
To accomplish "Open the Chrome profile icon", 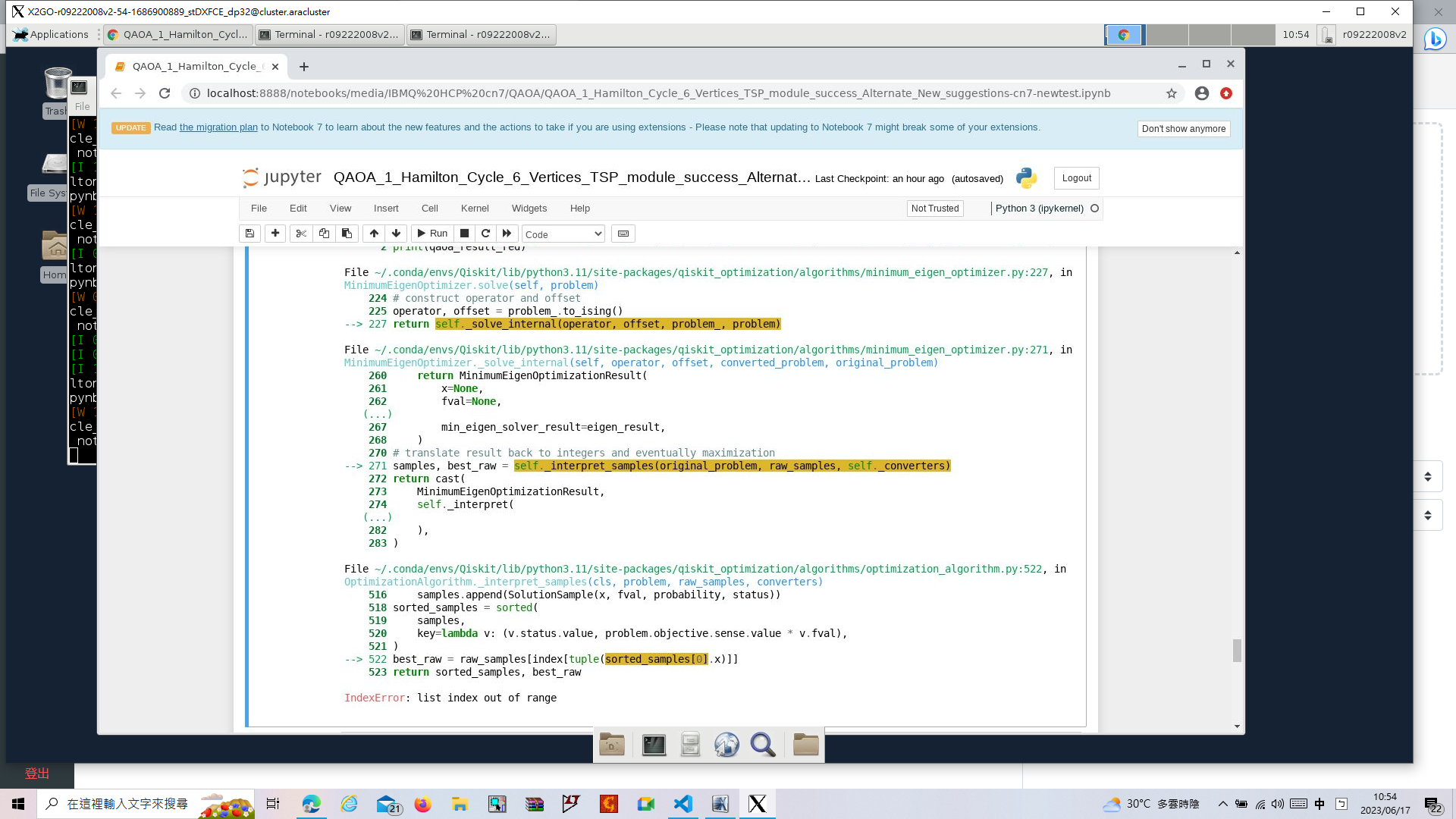I will [1202, 93].
